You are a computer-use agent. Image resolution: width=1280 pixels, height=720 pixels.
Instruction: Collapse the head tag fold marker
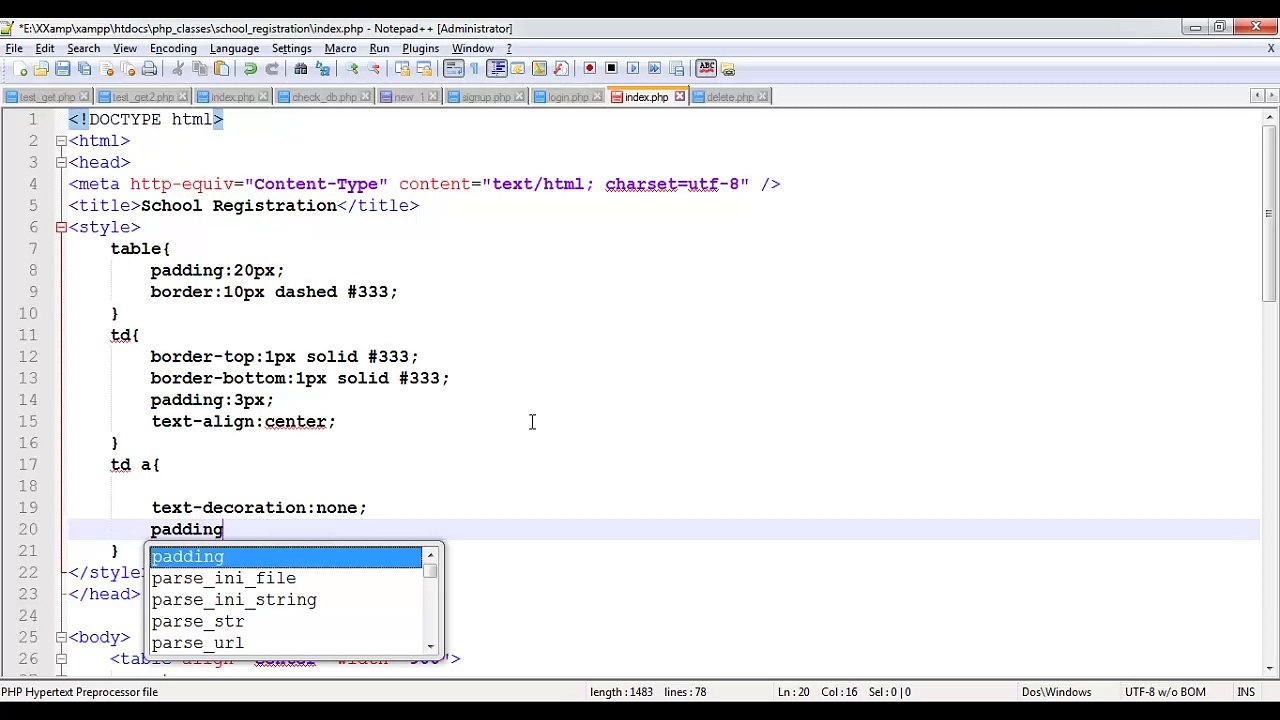point(61,162)
